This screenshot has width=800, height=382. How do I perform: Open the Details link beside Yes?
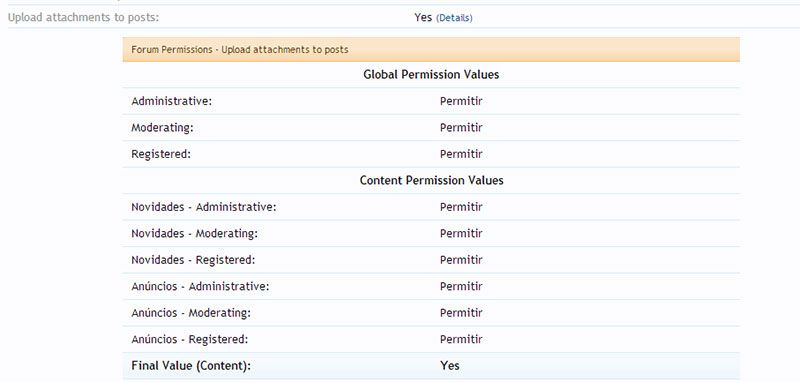[455, 18]
